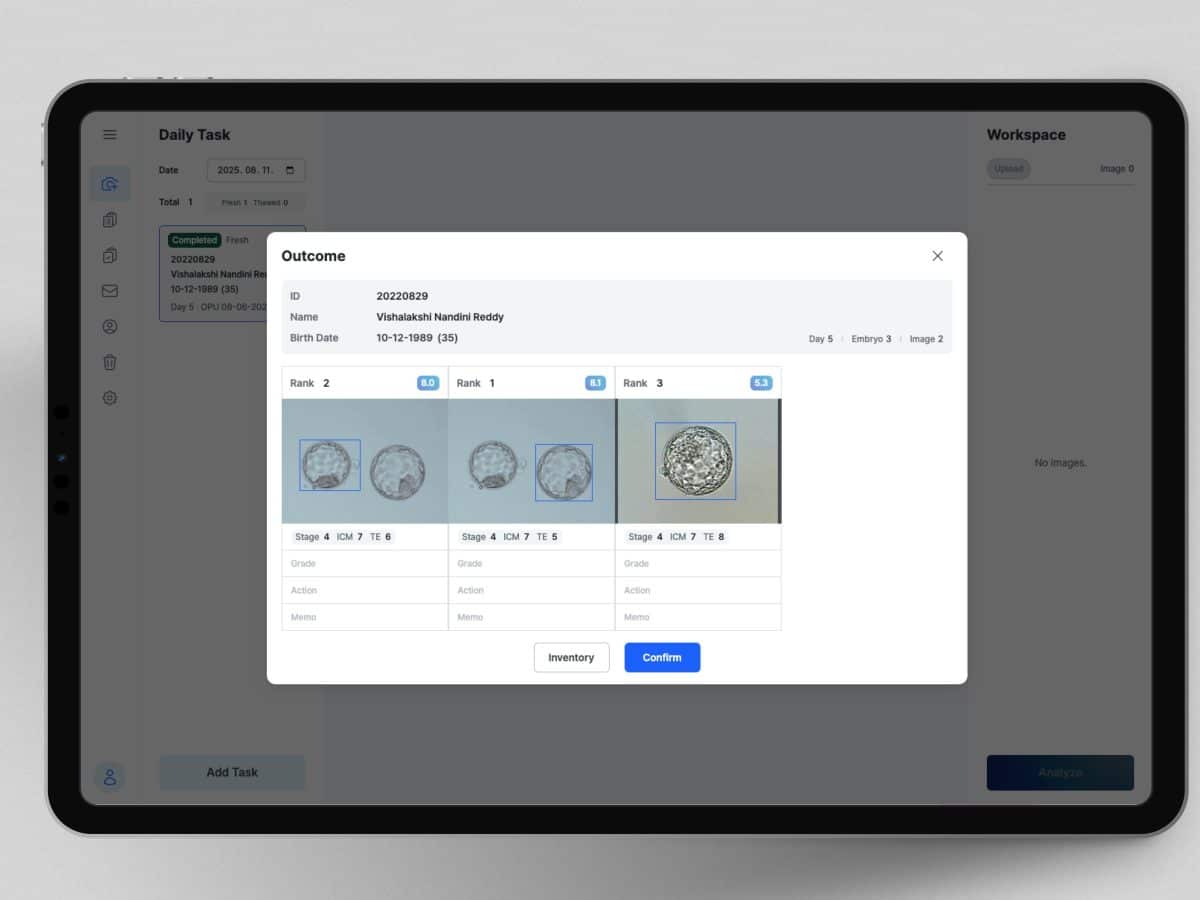Click the profile avatar at bottom left
The width and height of the screenshot is (1200, 900).
[110, 777]
